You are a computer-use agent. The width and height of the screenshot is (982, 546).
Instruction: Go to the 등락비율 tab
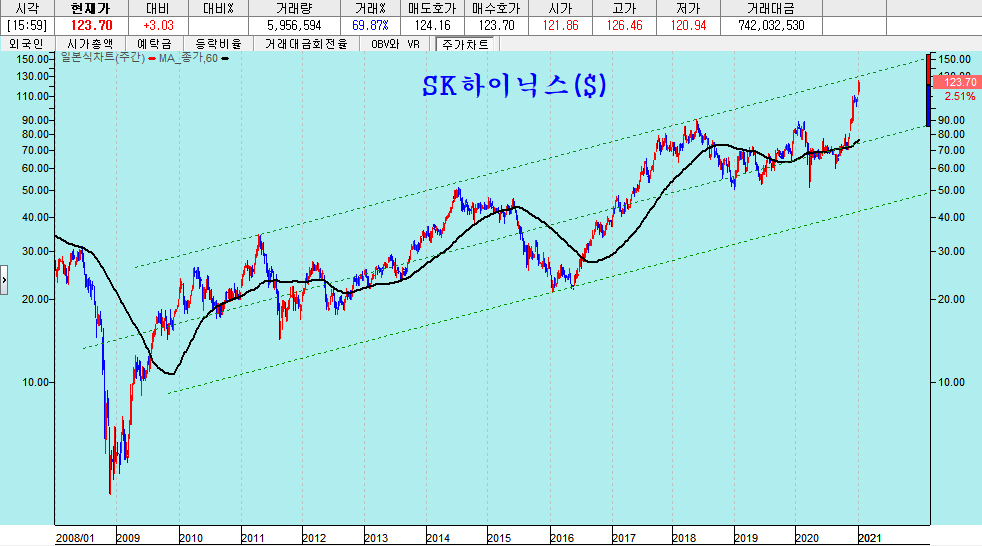pos(218,44)
